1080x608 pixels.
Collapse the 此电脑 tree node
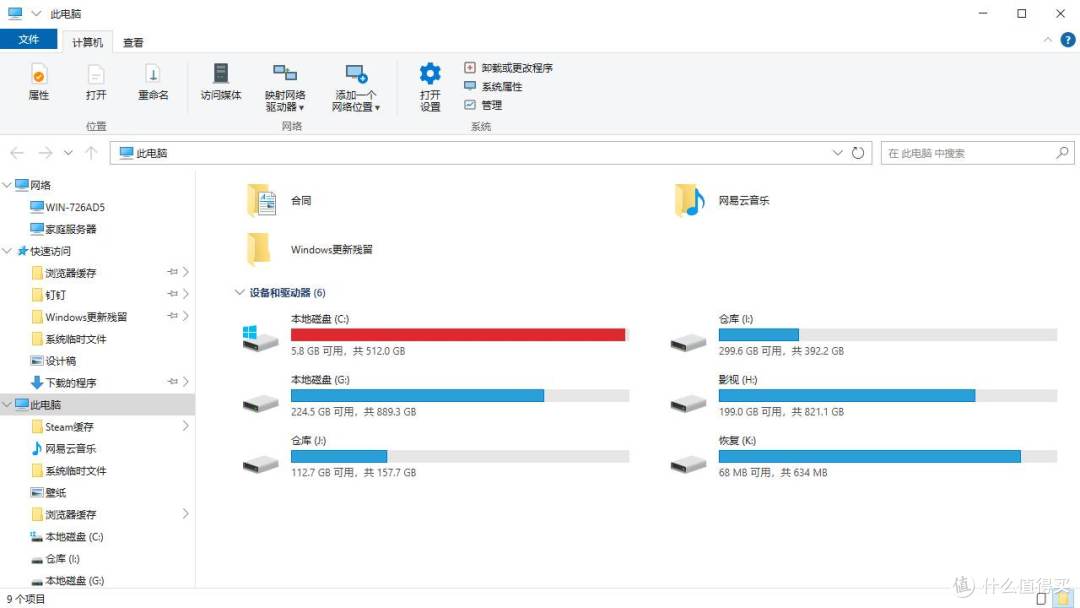tap(7, 404)
